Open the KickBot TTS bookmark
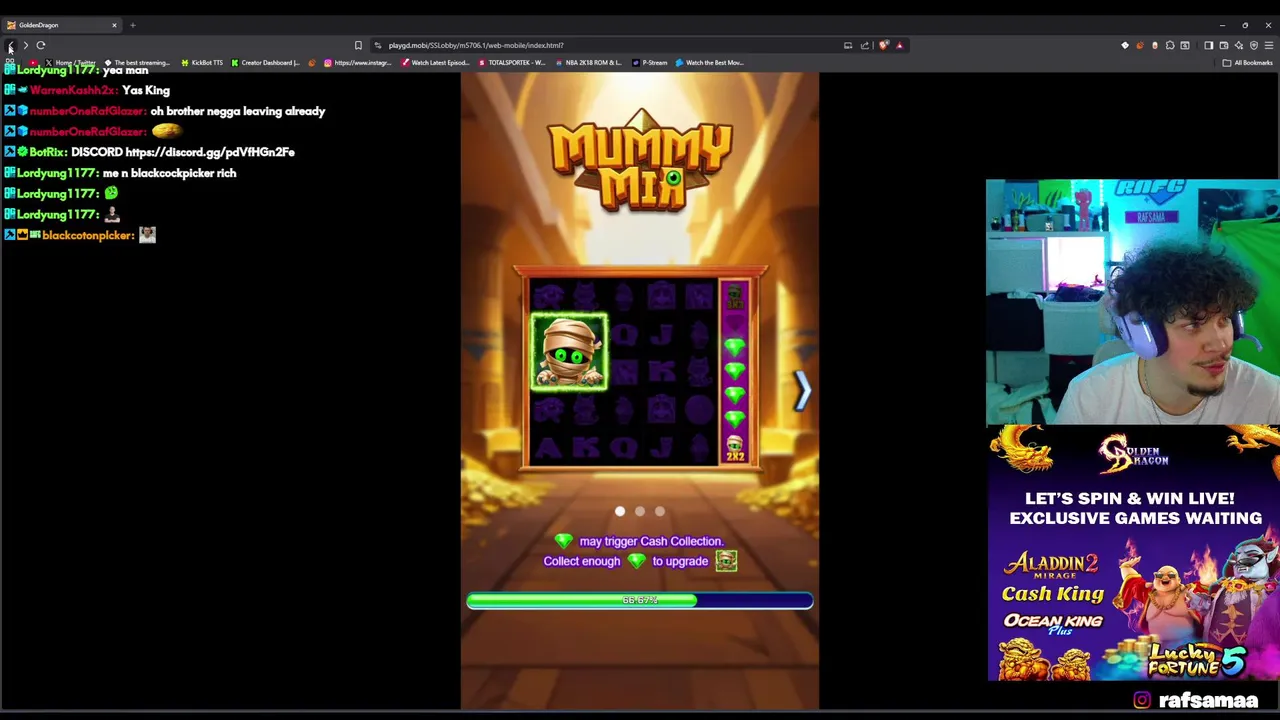 coord(203,62)
